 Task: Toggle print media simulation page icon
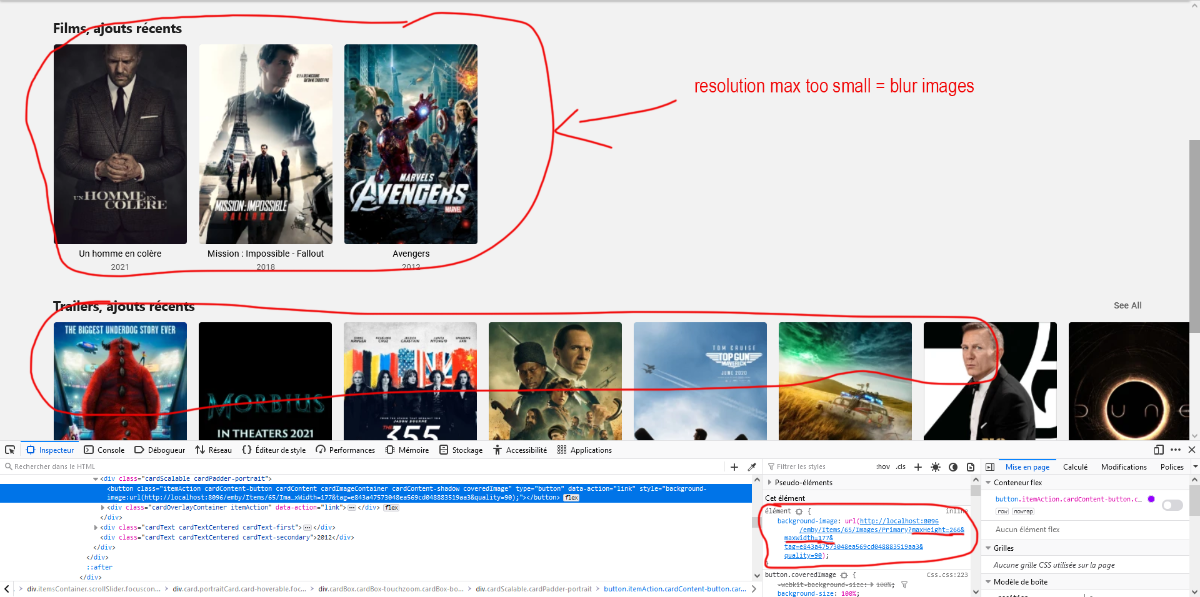tap(968, 467)
